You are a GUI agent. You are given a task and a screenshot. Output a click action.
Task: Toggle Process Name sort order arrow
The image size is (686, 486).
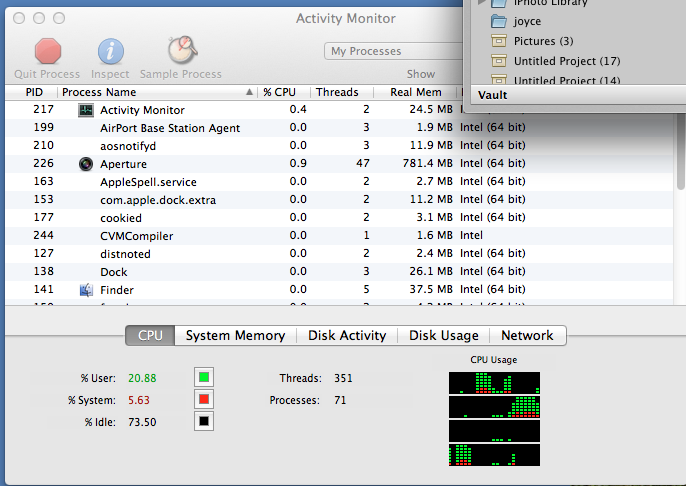tap(249, 92)
